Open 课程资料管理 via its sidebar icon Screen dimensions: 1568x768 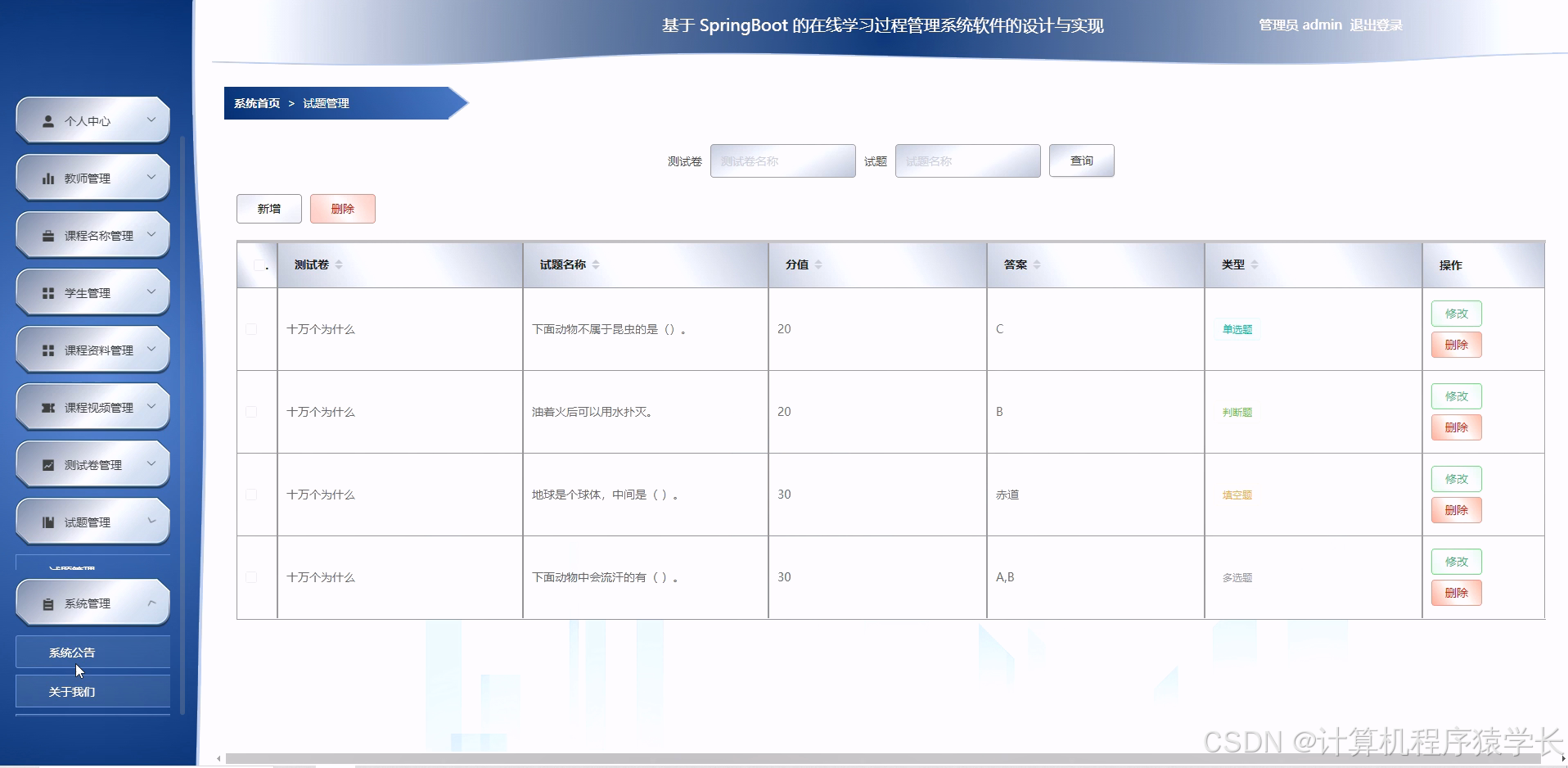pyautogui.click(x=47, y=349)
